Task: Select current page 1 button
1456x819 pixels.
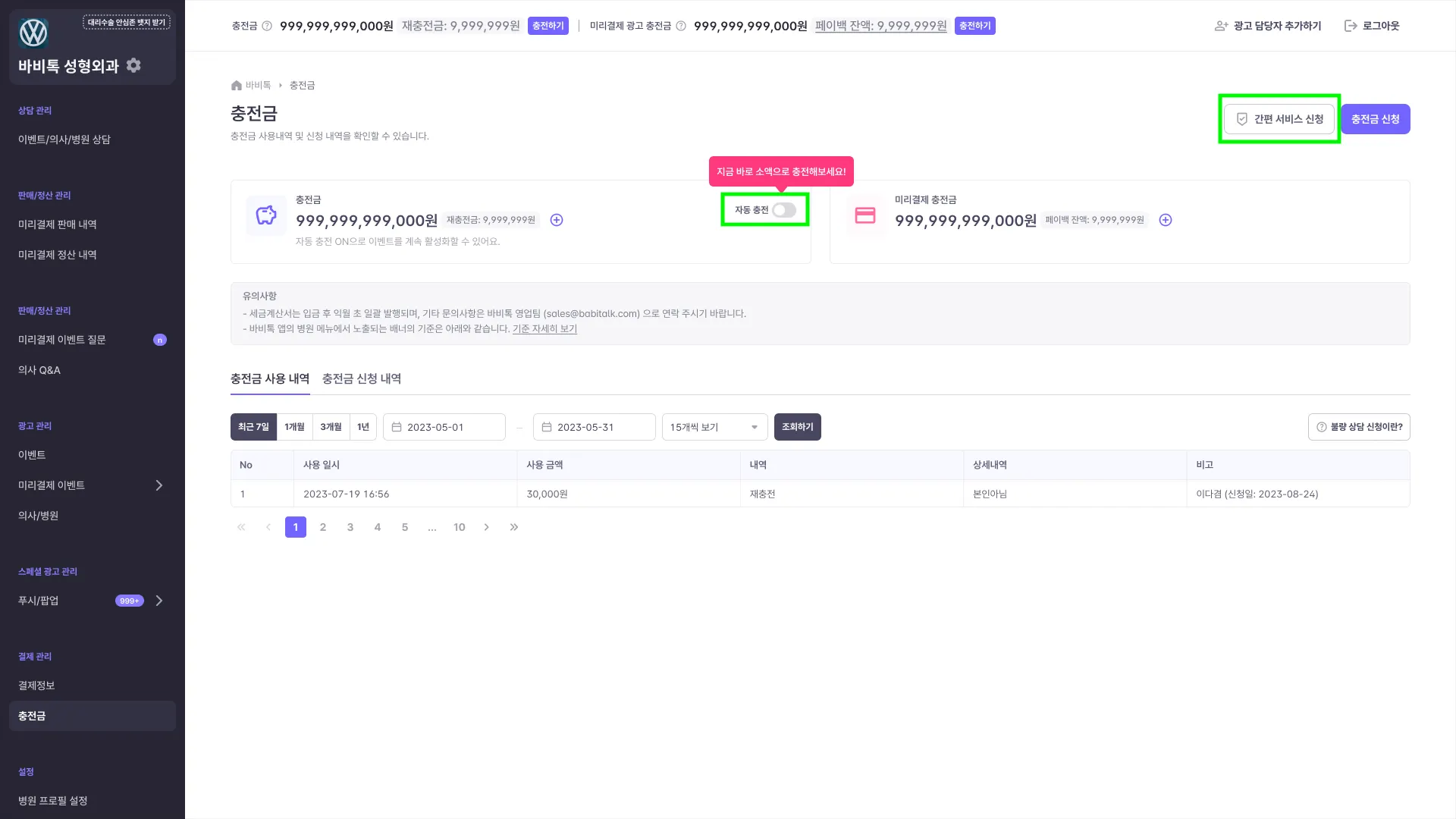Action: click(x=296, y=527)
